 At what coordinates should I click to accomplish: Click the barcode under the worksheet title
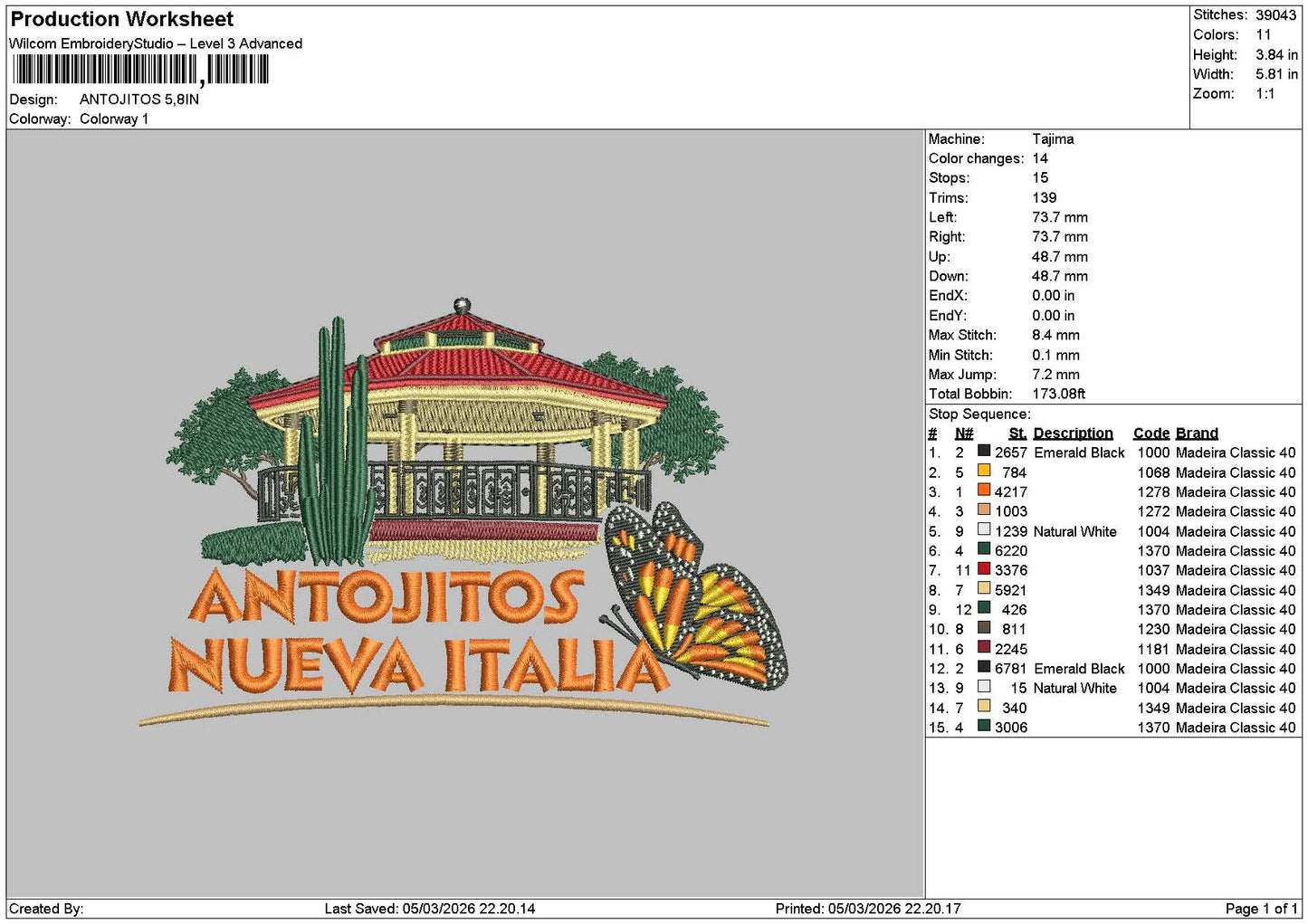(140, 70)
